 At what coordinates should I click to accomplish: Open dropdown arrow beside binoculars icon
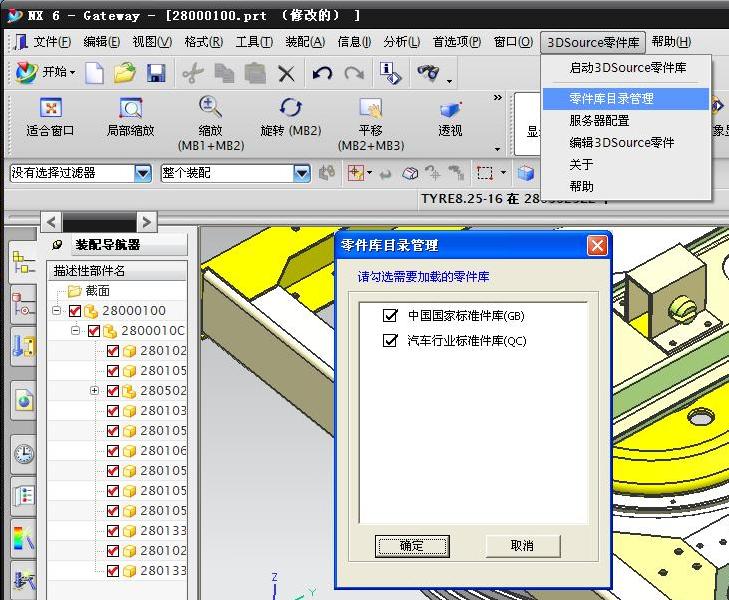click(449, 81)
